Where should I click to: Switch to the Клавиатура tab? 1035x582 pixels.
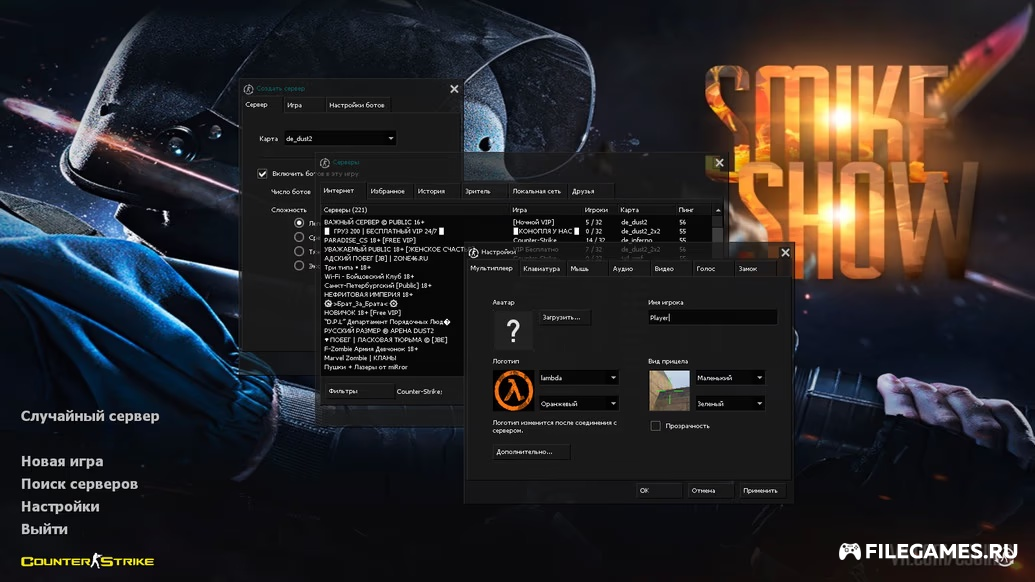[541, 269]
